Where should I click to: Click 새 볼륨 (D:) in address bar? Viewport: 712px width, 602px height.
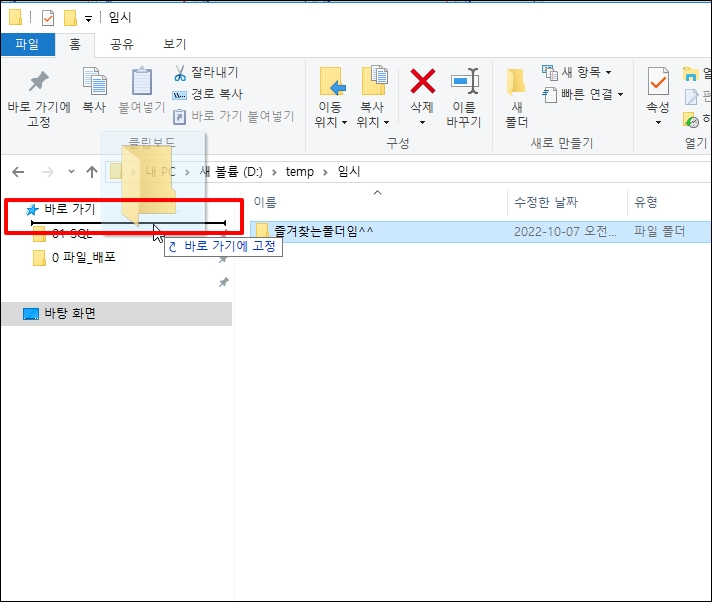pos(231,172)
